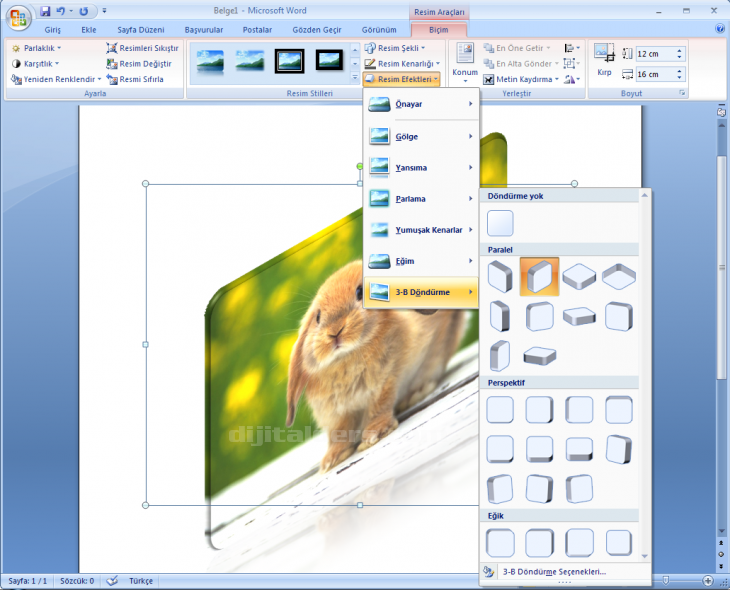730x590 pixels.
Task: Apply first picture style thumbnail with reflection
Action: [x=210, y=61]
